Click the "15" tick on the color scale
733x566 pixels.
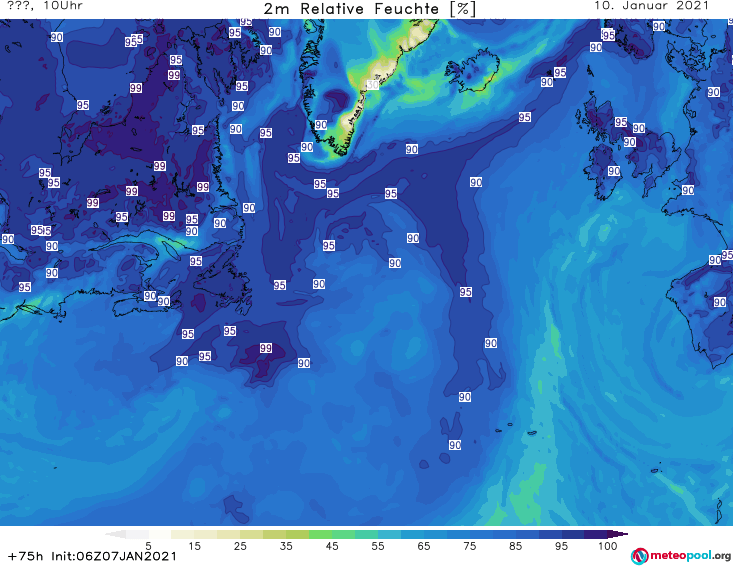(x=194, y=545)
